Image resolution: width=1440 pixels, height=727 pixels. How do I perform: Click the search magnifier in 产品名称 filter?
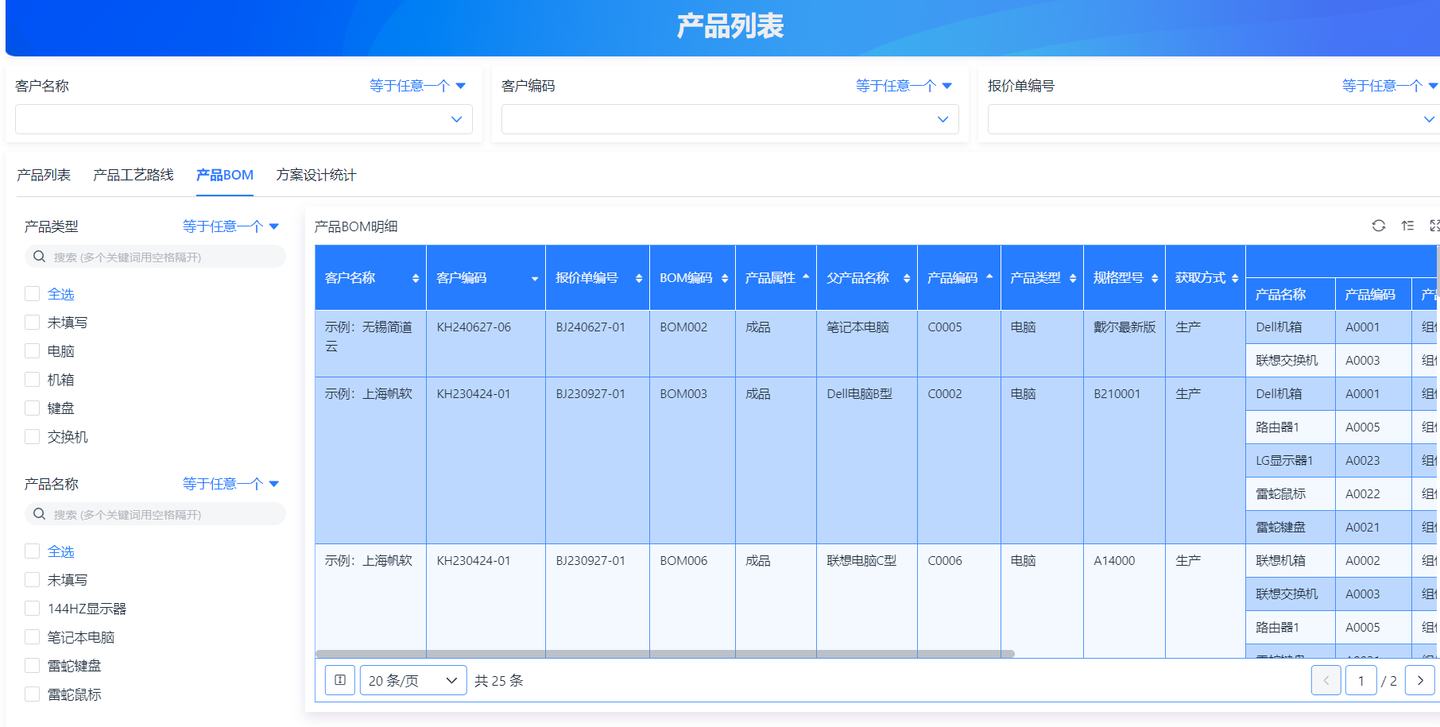click(38, 513)
